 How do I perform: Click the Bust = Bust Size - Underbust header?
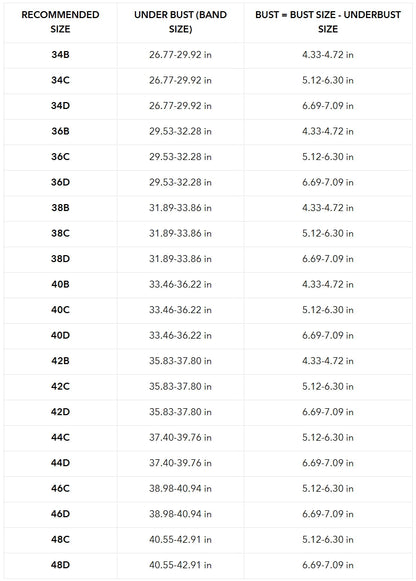pos(328,22)
